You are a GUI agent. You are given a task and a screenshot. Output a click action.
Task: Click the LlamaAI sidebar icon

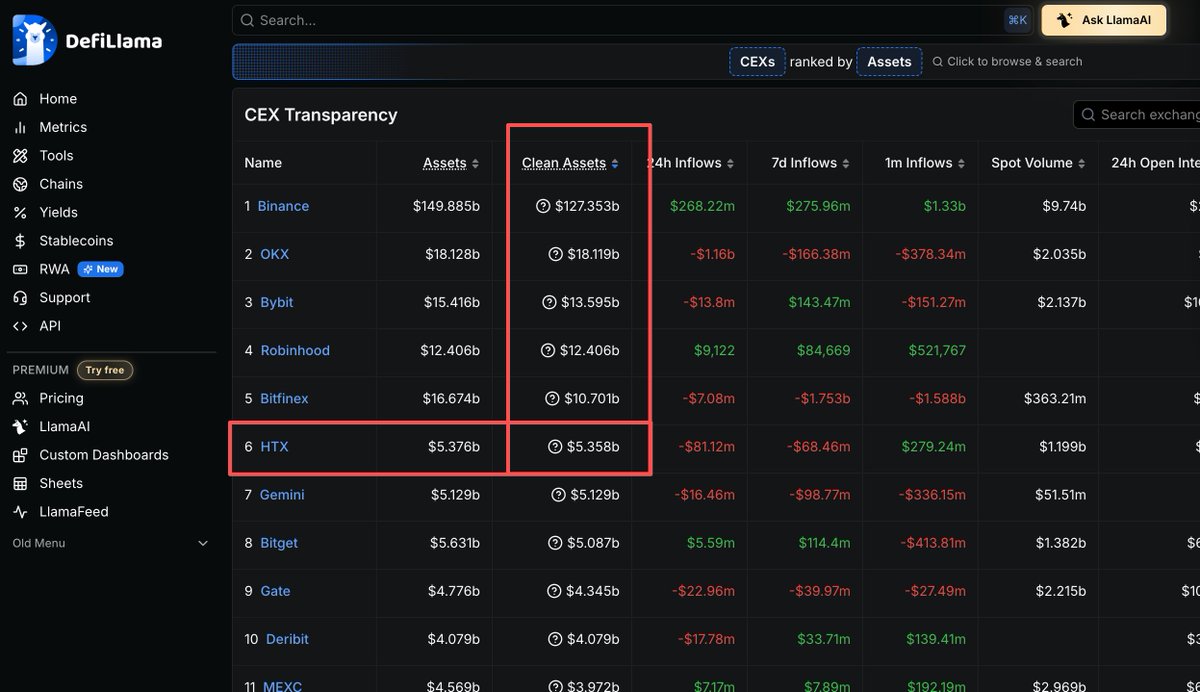(20, 427)
